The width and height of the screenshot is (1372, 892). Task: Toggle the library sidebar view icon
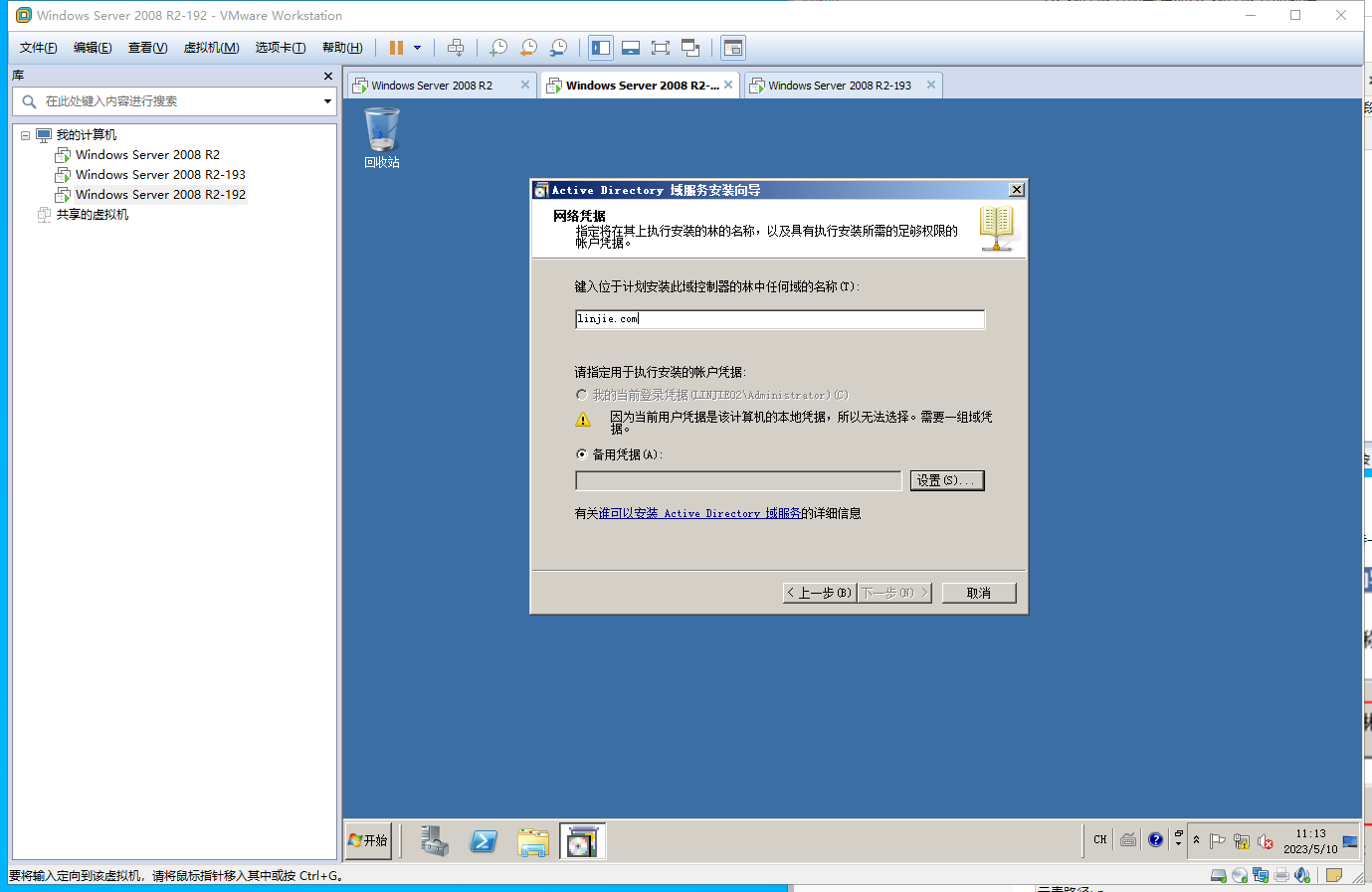click(601, 48)
